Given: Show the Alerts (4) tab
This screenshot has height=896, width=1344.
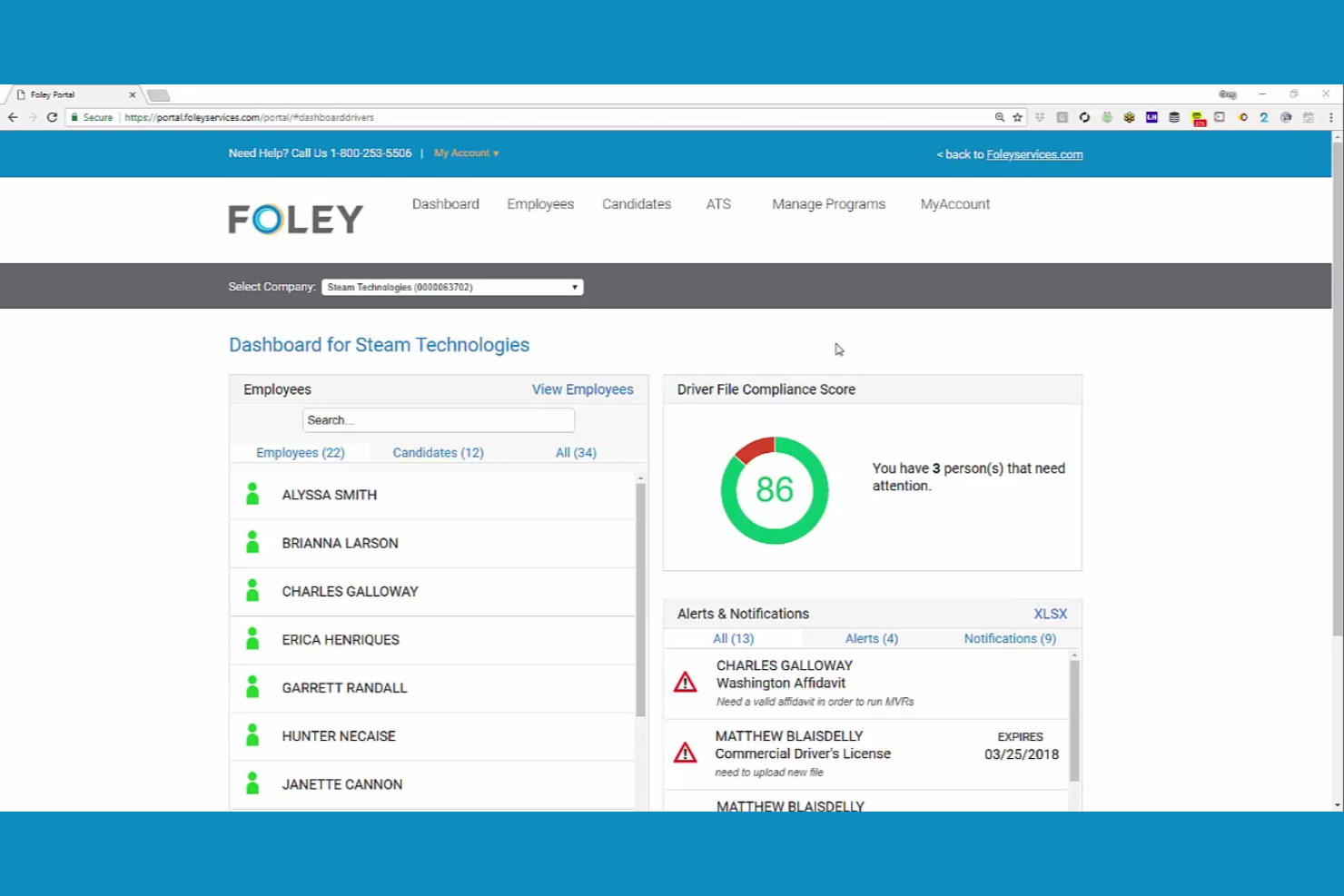Looking at the screenshot, I should [x=871, y=638].
